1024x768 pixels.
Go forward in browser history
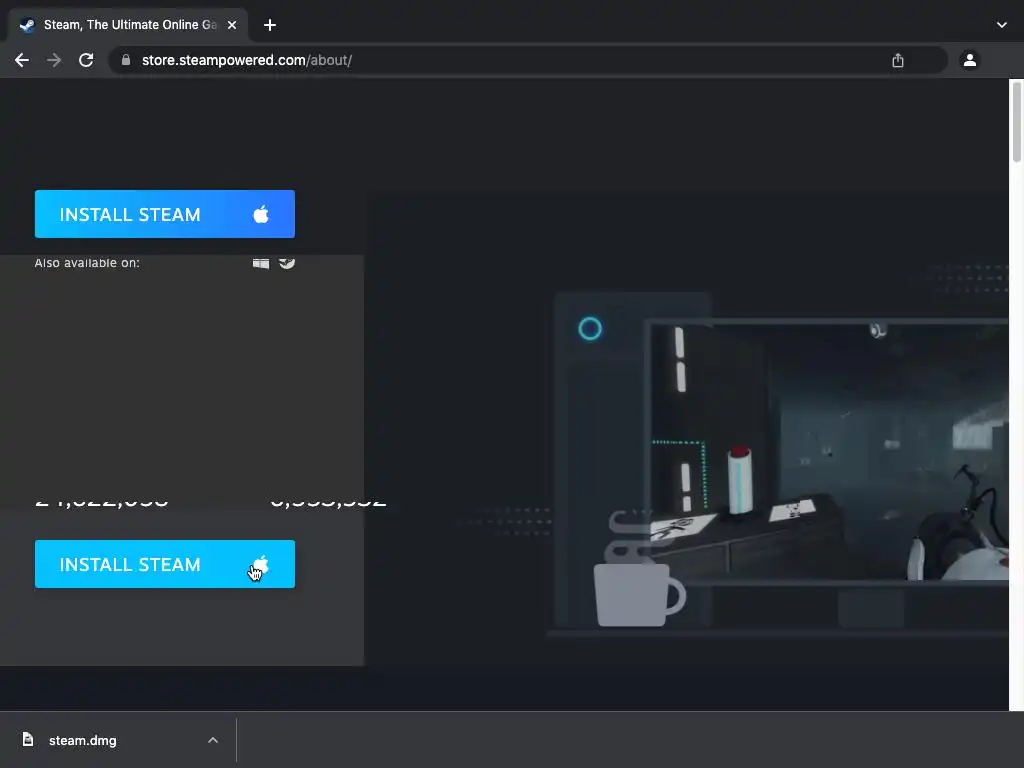54,60
